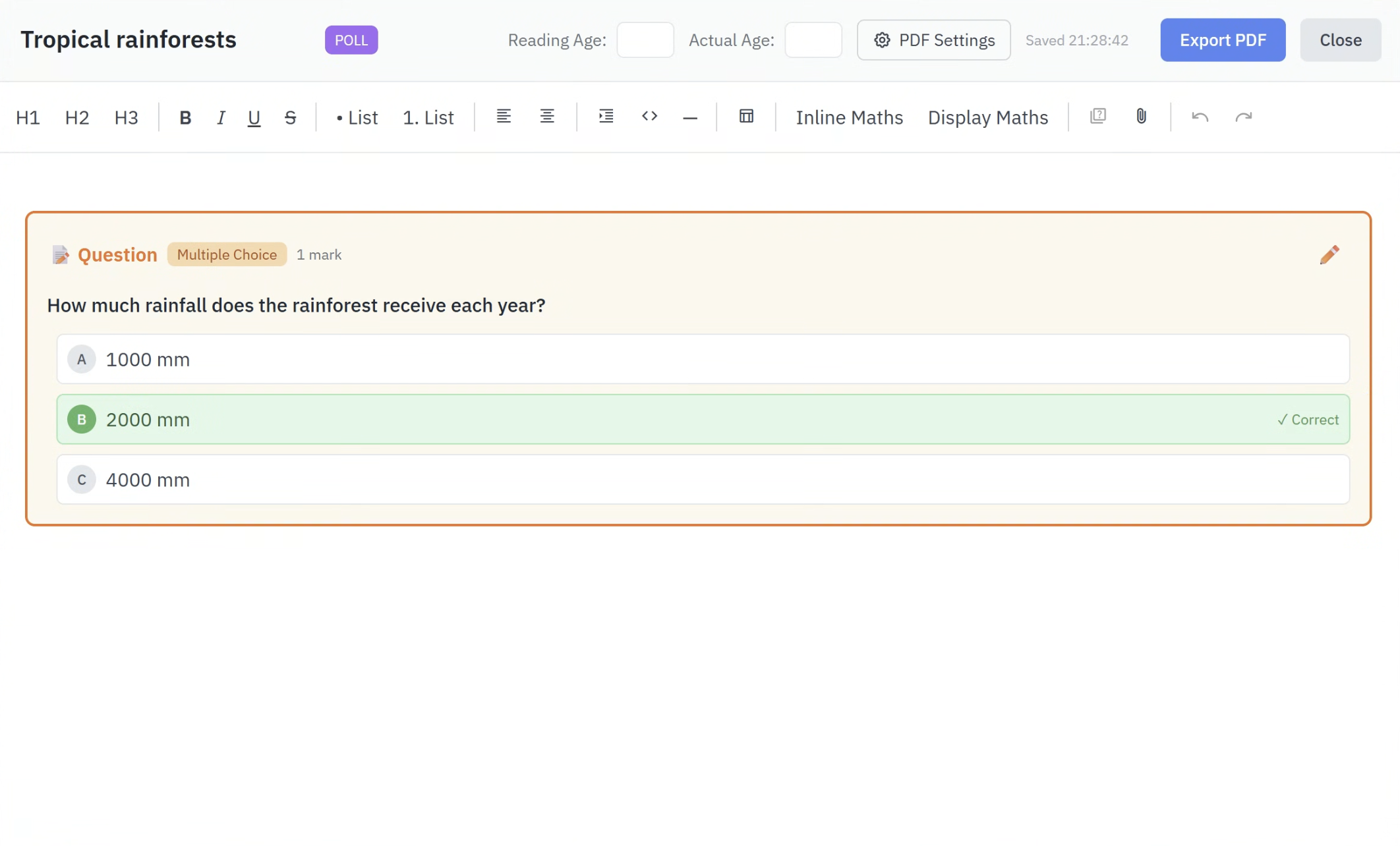Toggle strikethrough formatting
The height and width of the screenshot is (846, 1400).
click(290, 117)
